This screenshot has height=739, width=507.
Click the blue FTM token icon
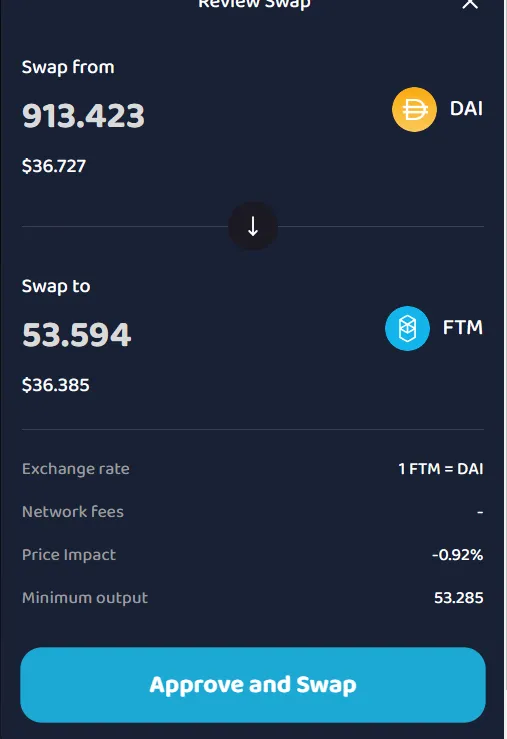(x=407, y=328)
